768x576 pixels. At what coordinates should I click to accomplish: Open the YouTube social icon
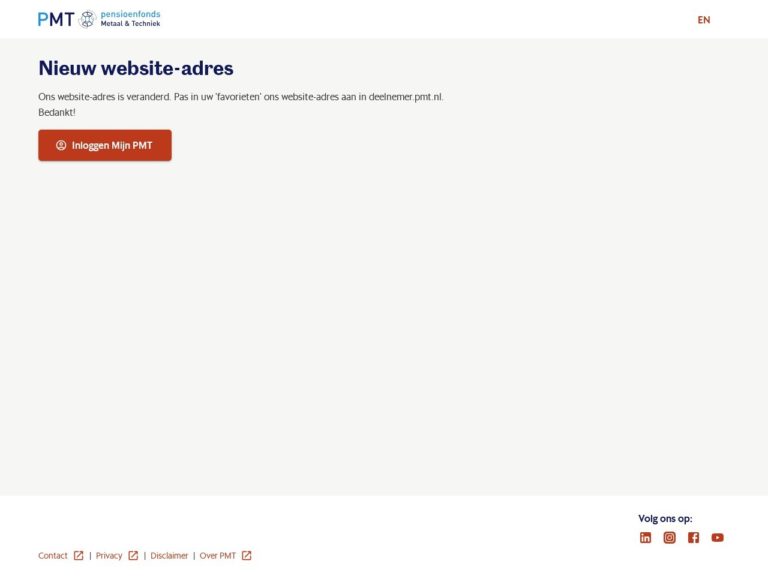[x=717, y=537]
